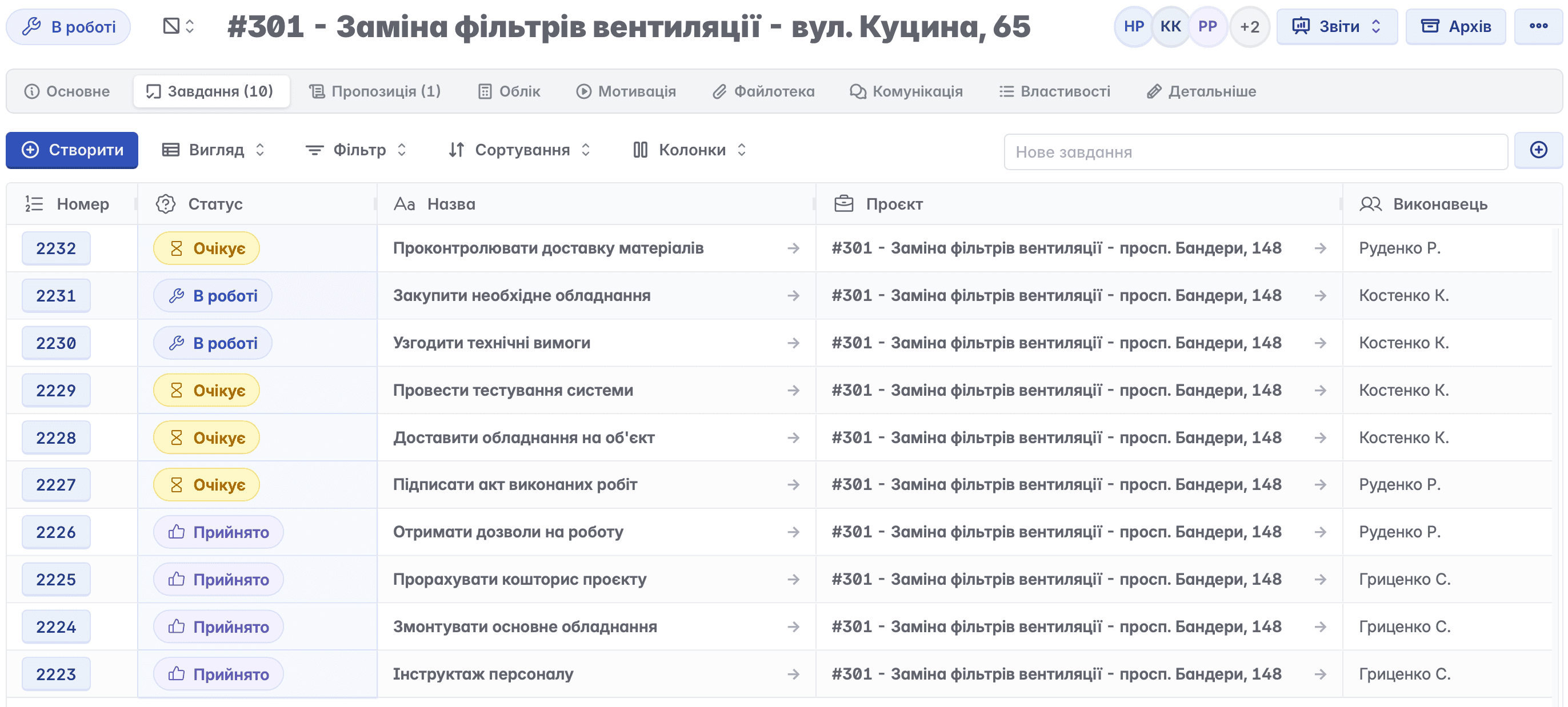This screenshot has height=707, width=1568.
Task: Expand the Звіти reports dropdown
Action: pos(1336,27)
